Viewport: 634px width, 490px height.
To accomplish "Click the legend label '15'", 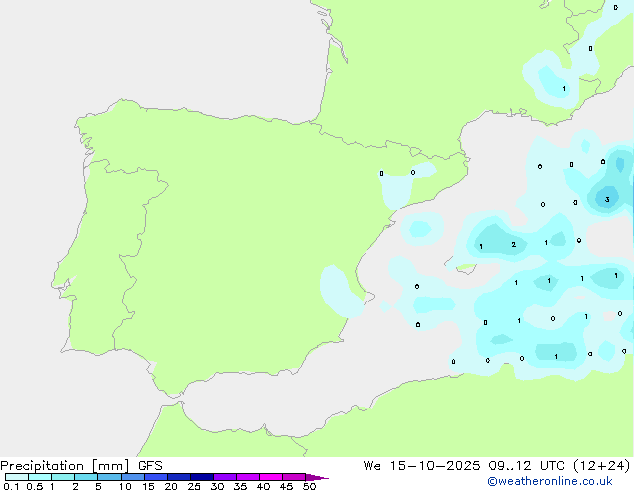I will tap(148, 486).
